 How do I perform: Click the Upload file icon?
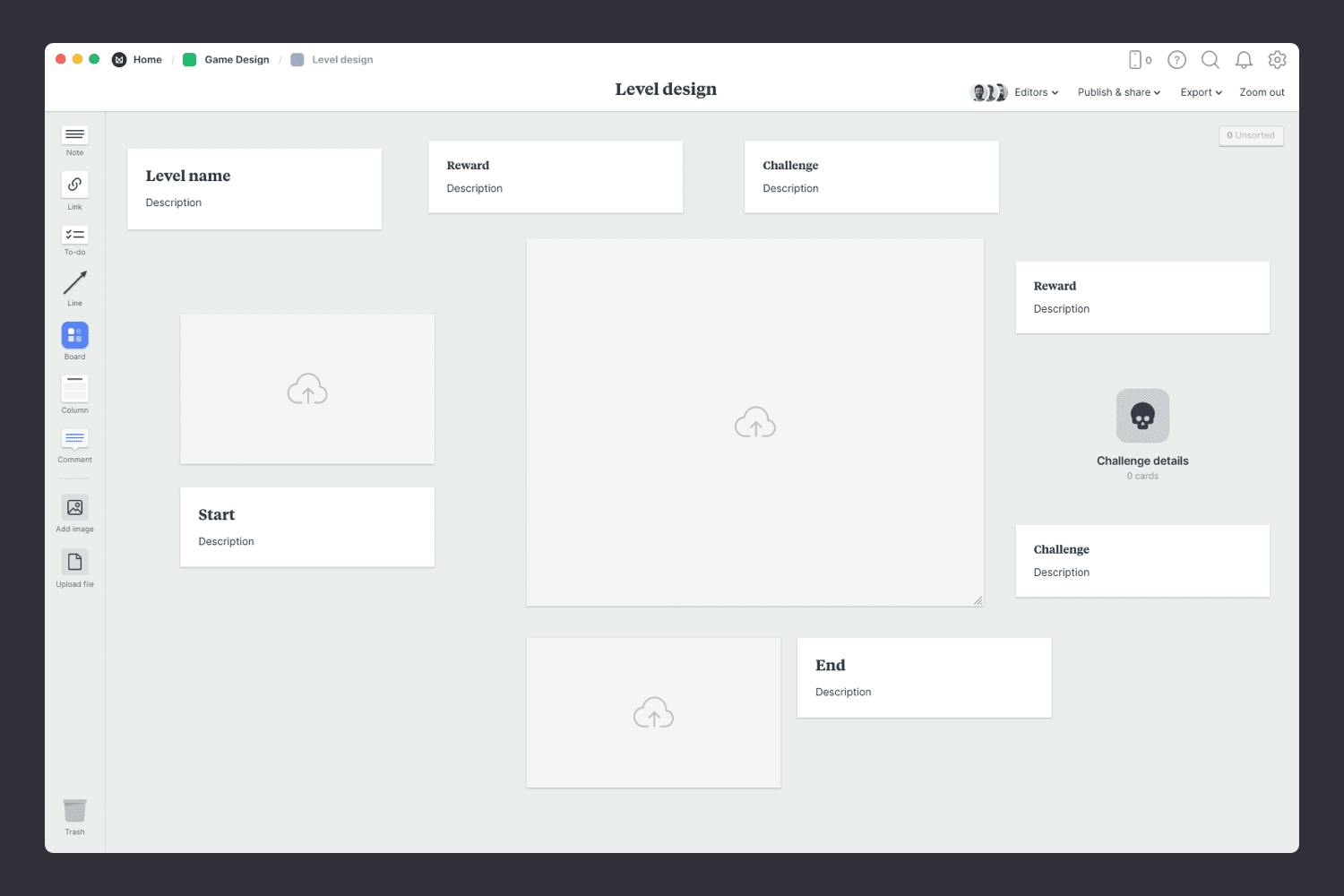click(x=74, y=562)
